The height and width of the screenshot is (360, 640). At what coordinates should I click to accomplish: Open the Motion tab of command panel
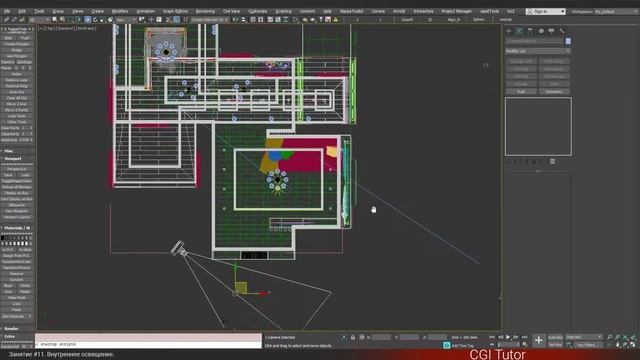pos(541,31)
